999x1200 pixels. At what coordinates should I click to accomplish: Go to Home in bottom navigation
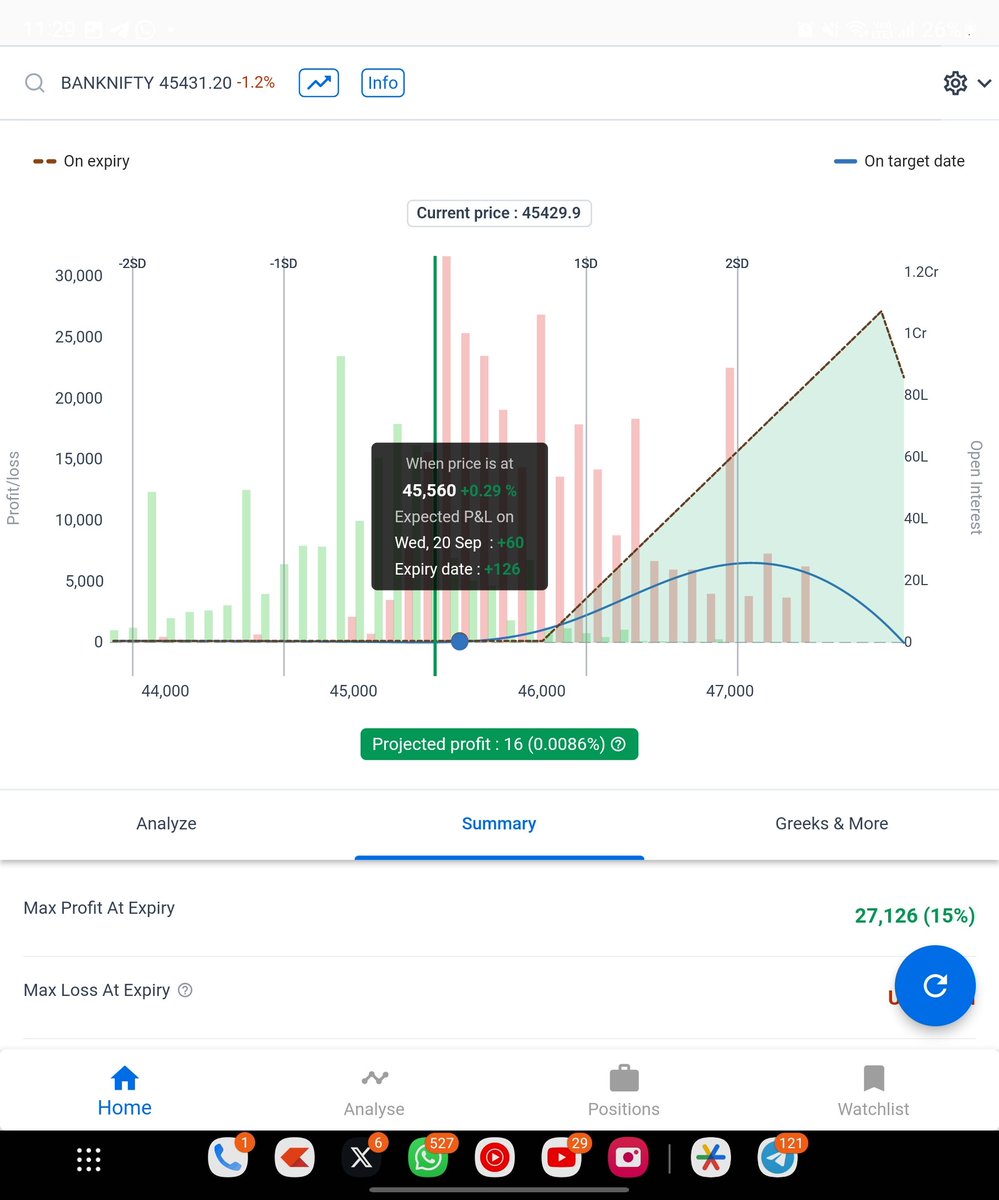[124, 1092]
